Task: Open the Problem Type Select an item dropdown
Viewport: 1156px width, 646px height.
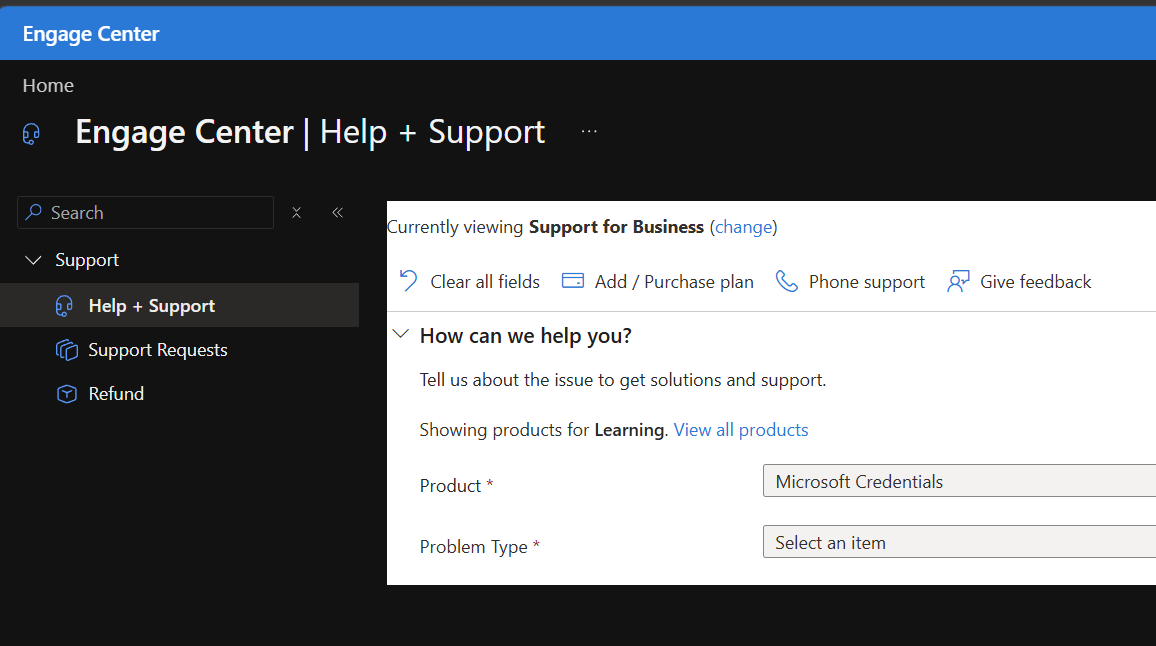Action: pyautogui.click(x=959, y=542)
